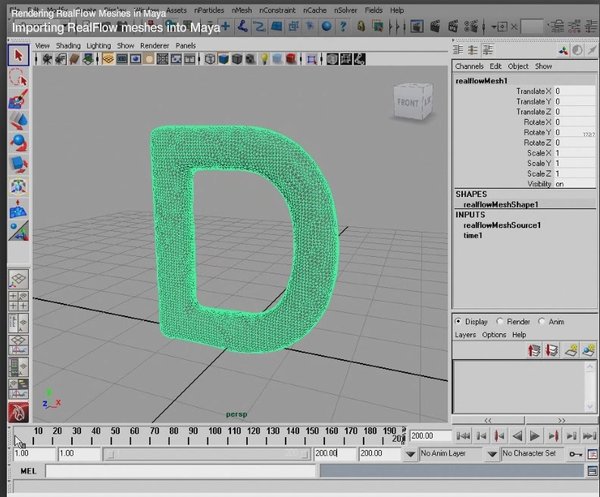Screen dimensions: 600x497
Task: Click the Translate X value field
Action: 570,91
